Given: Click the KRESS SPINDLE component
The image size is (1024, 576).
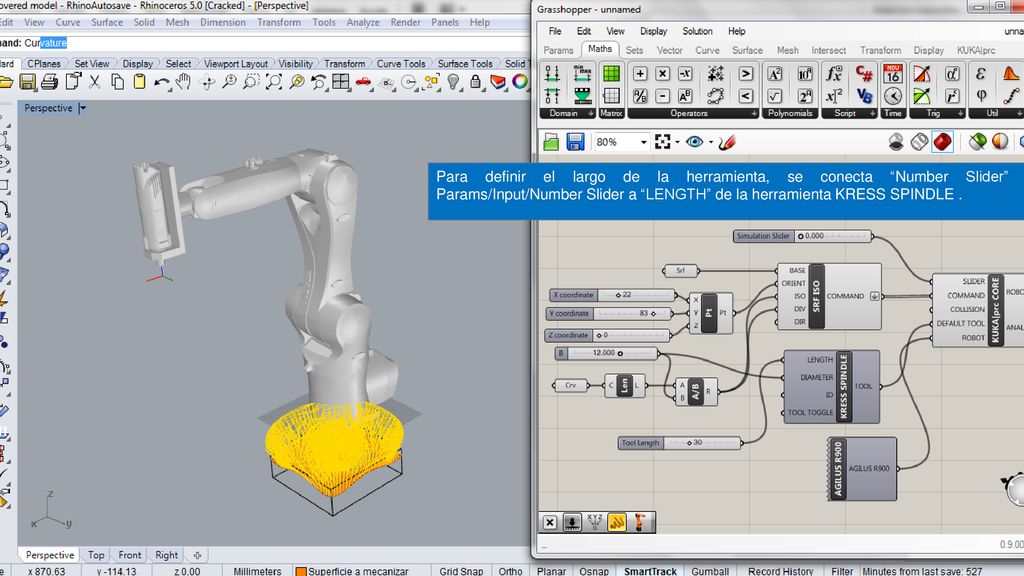Looking at the screenshot, I should [831, 387].
